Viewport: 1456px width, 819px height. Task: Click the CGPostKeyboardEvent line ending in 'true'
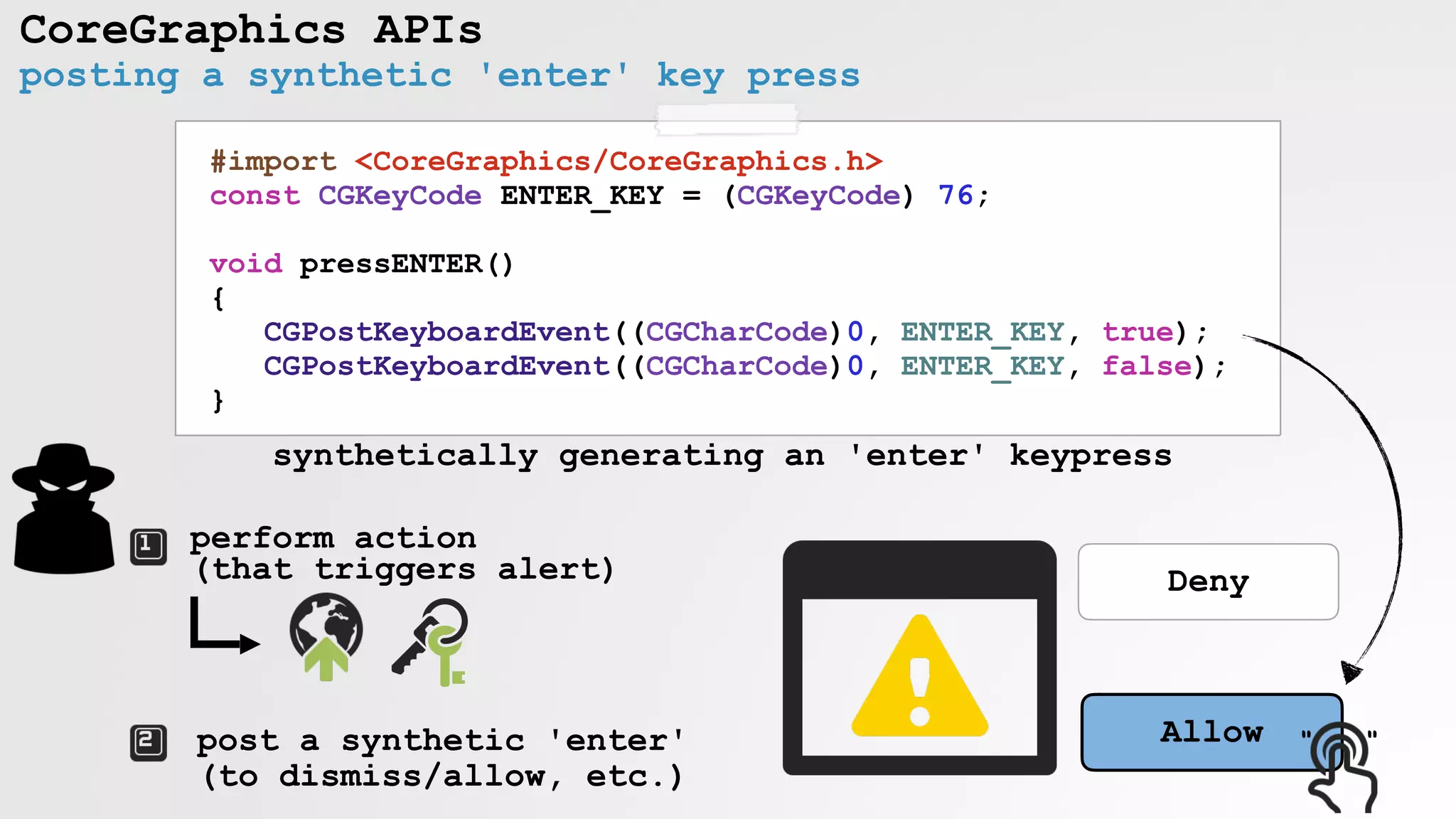point(735,332)
